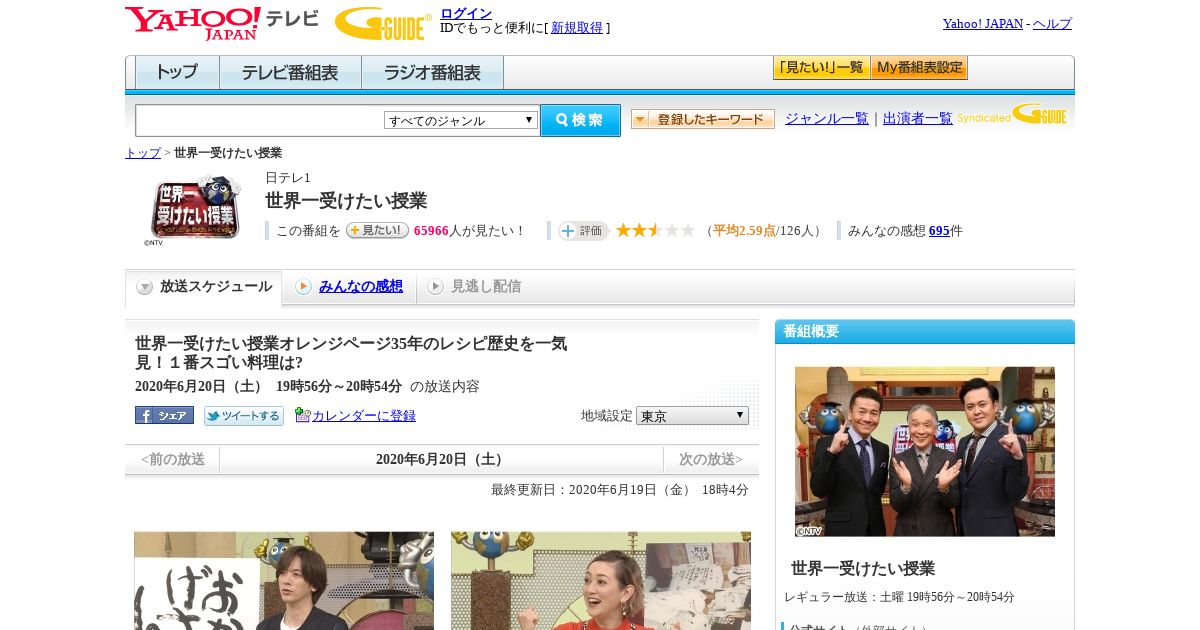Go to <前の放送 previous broadcast
The height and width of the screenshot is (630, 1200).
(173, 460)
